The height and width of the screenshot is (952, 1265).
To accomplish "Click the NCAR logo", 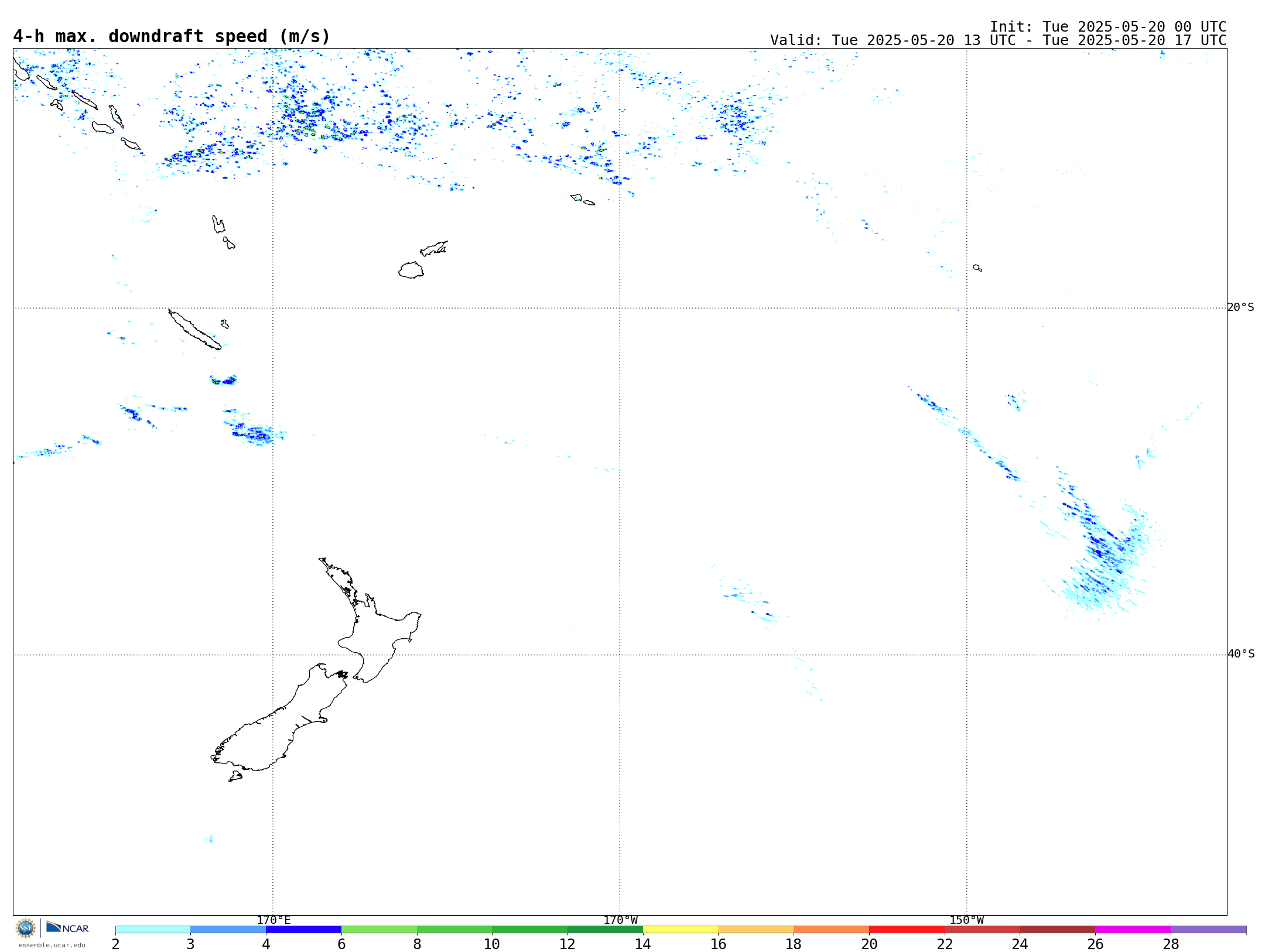I will coord(67,927).
